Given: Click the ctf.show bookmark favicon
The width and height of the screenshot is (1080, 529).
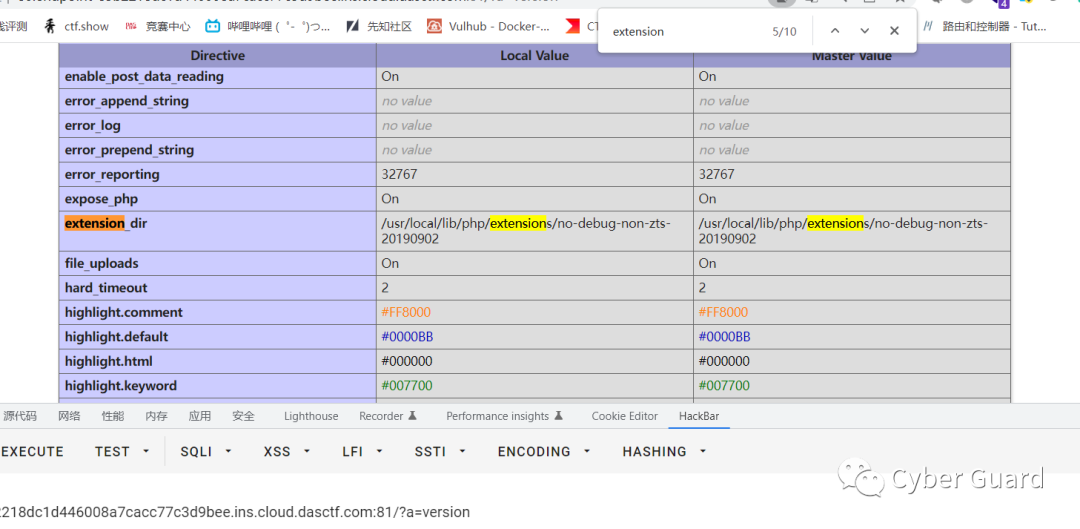Looking at the screenshot, I should pyautogui.click(x=50, y=27).
